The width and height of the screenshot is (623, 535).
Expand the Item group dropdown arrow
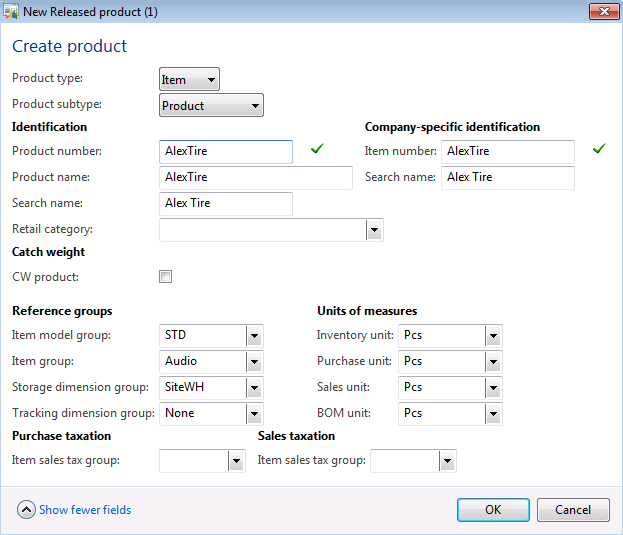pyautogui.click(x=254, y=362)
